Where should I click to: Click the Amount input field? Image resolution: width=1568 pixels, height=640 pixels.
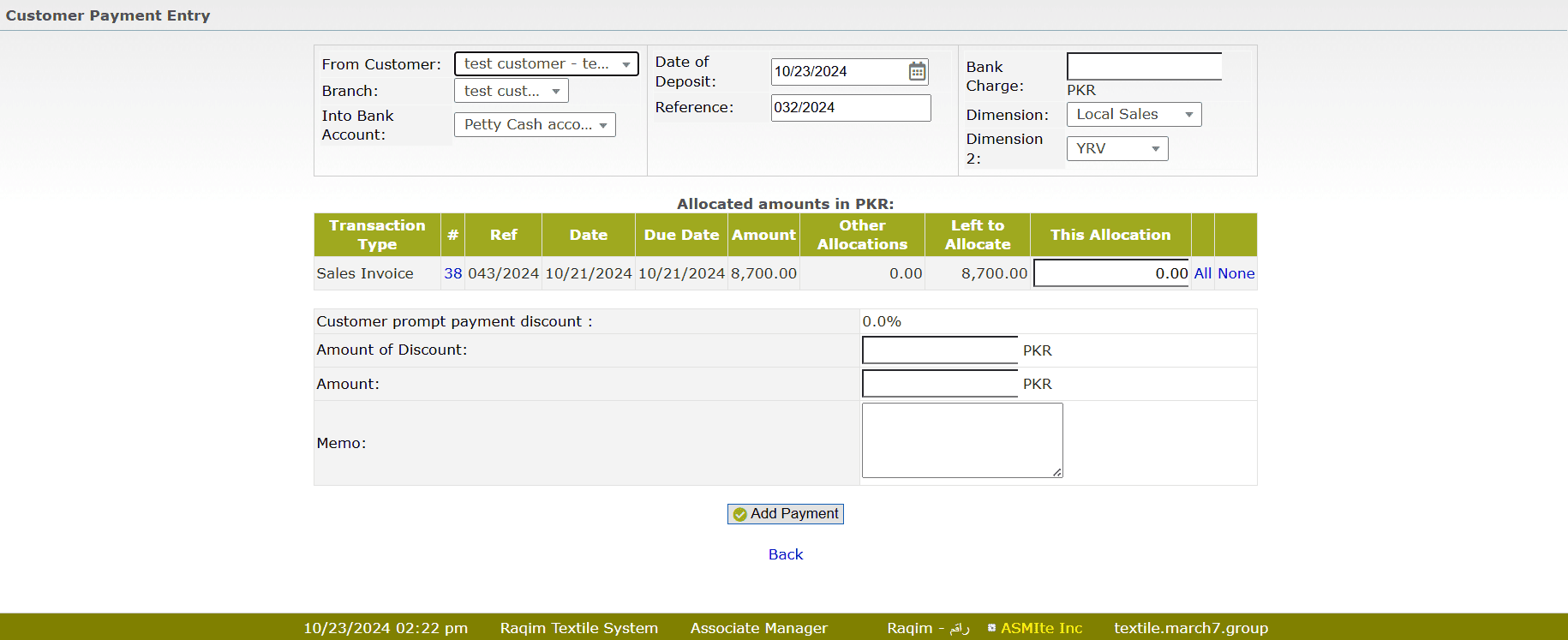pyautogui.click(x=939, y=384)
